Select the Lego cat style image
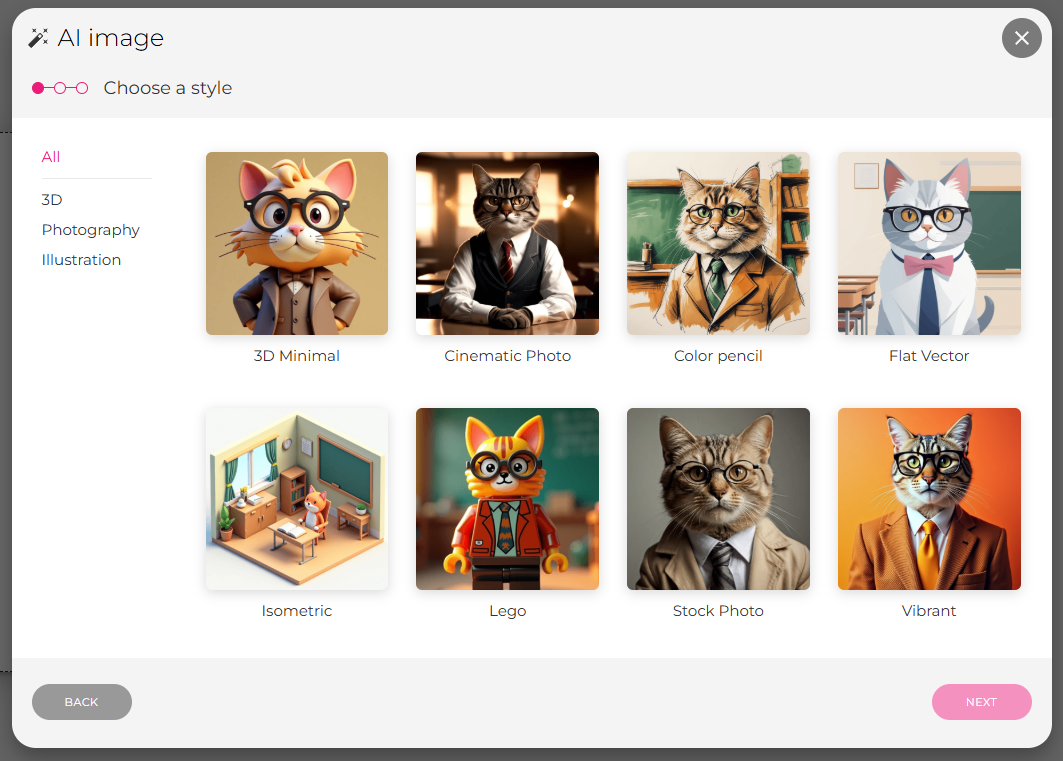1063x761 pixels. (x=507, y=498)
